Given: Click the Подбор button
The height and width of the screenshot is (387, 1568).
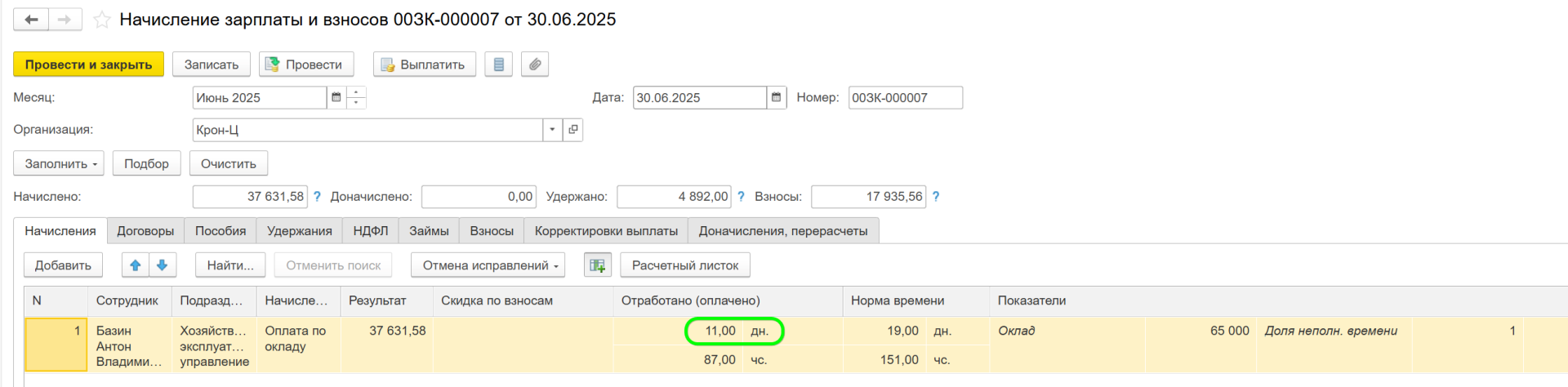Looking at the screenshot, I should pyautogui.click(x=146, y=163).
